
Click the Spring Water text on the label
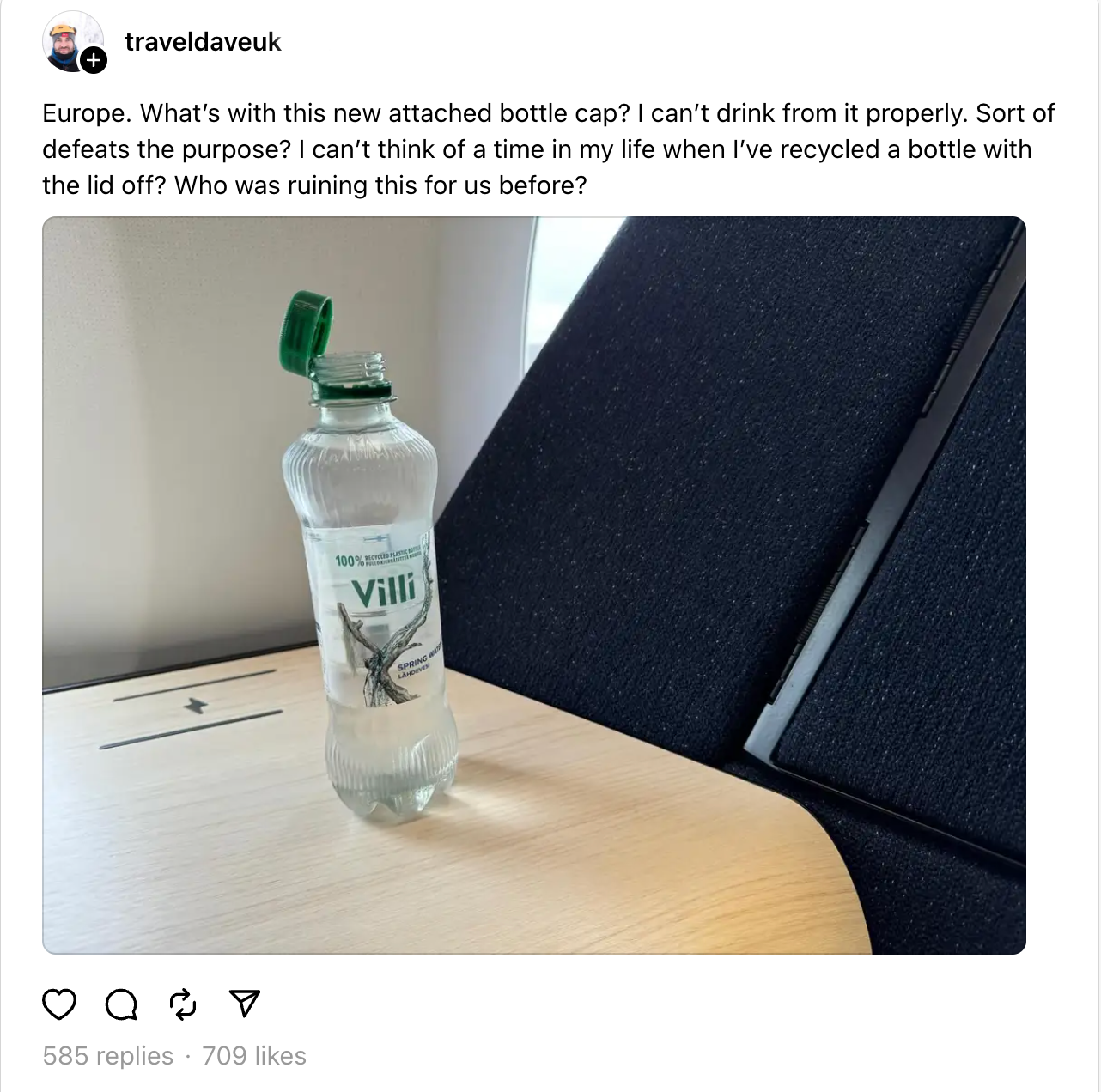(x=417, y=666)
